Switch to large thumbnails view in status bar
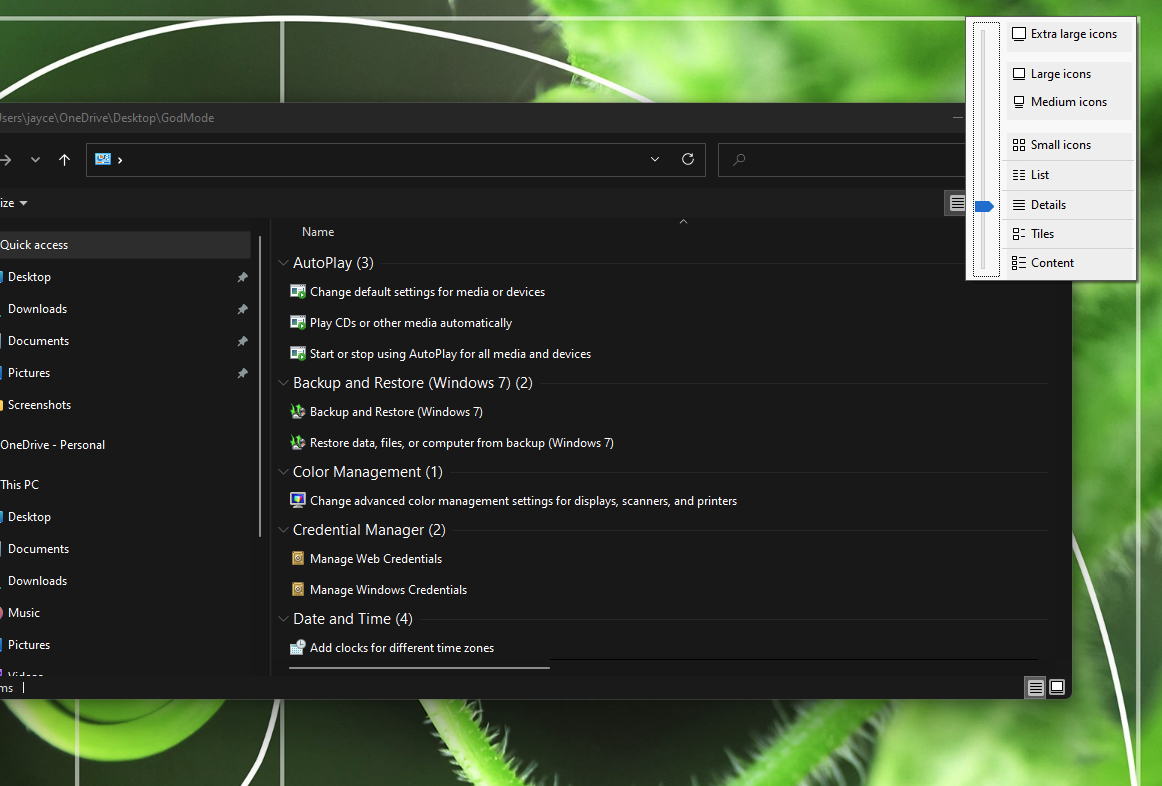This screenshot has height=786, width=1162. [1058, 687]
